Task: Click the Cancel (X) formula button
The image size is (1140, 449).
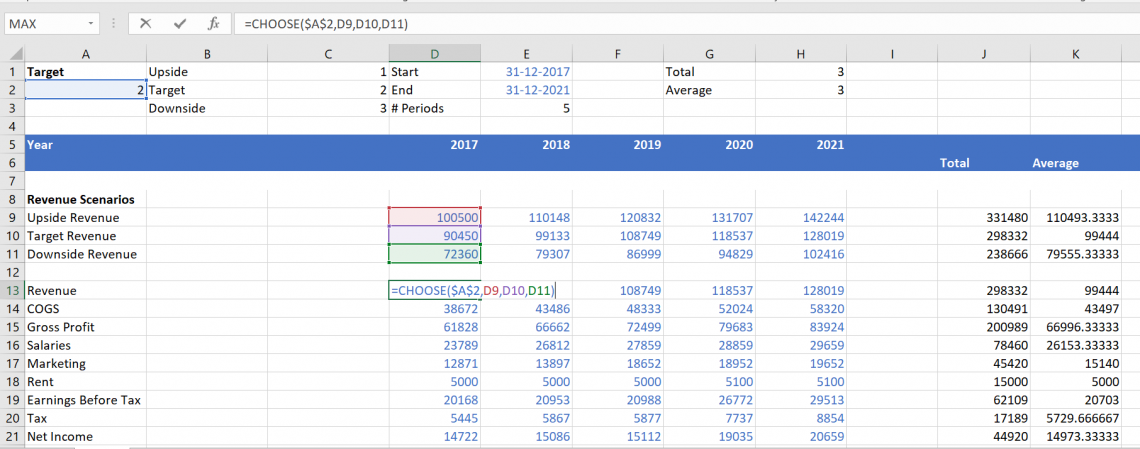Action: 146,23
